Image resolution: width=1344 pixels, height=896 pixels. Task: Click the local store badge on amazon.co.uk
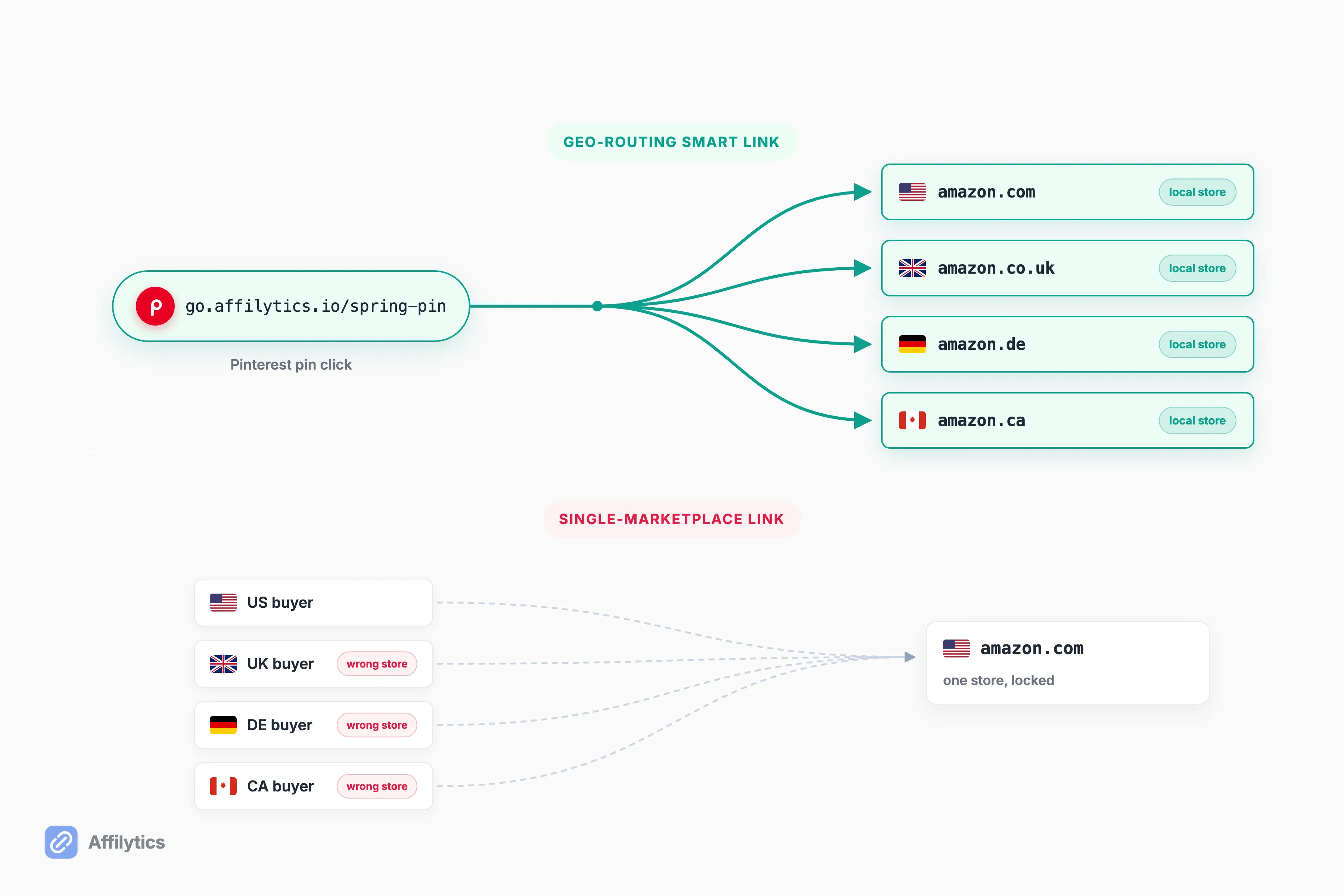1197,268
